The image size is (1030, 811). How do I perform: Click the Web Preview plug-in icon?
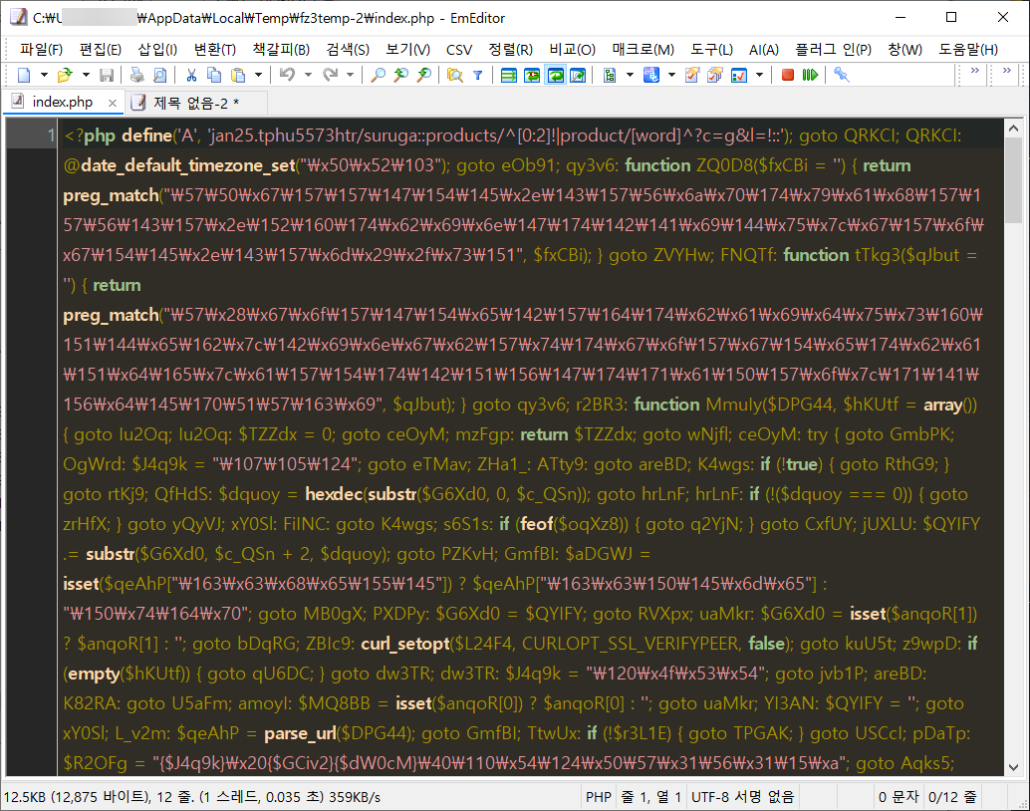(x=651, y=75)
